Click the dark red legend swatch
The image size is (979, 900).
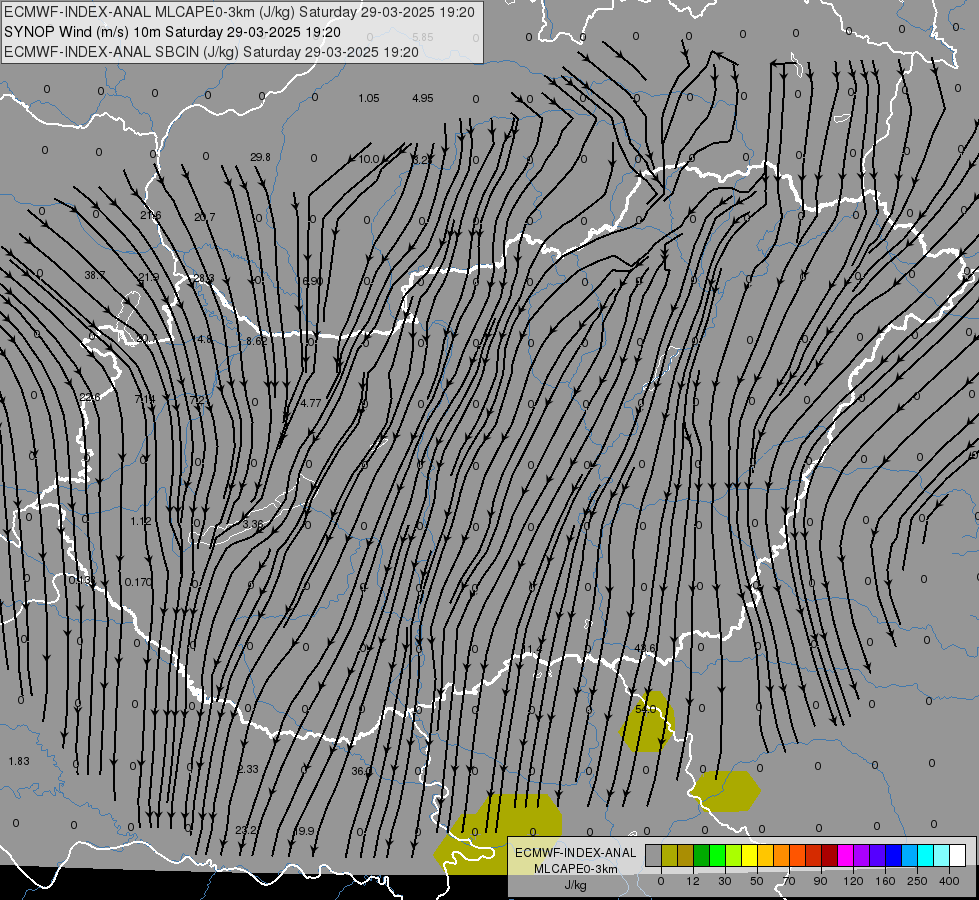(x=830, y=855)
